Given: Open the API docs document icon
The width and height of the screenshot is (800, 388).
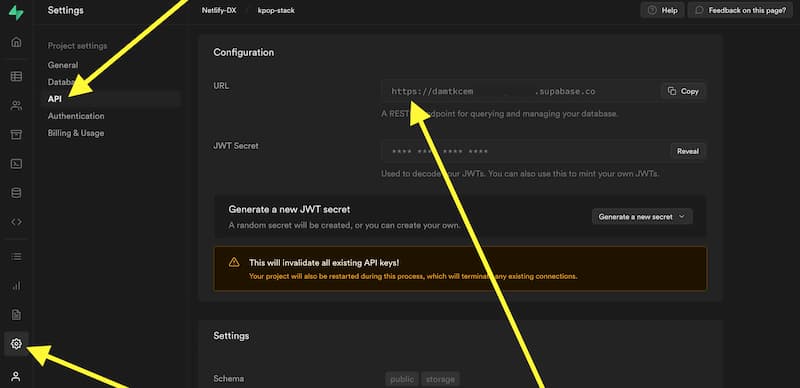Looking at the screenshot, I should 16,315.
